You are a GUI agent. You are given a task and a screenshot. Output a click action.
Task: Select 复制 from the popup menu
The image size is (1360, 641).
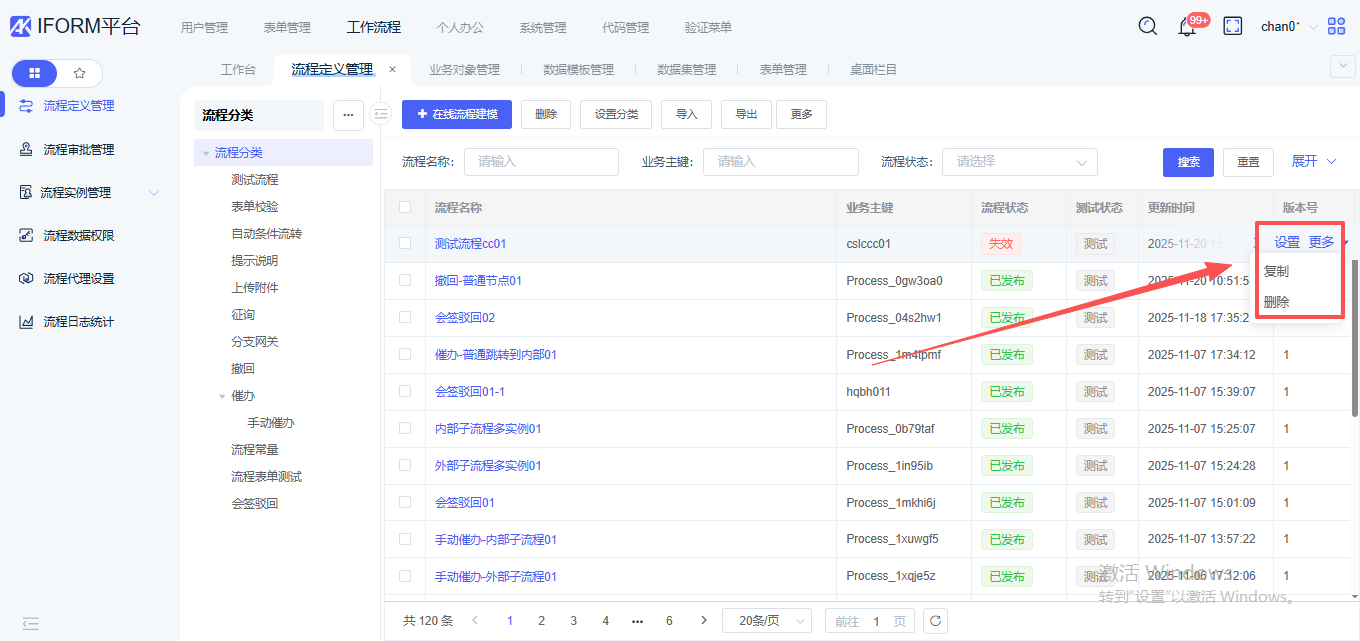click(x=1277, y=272)
